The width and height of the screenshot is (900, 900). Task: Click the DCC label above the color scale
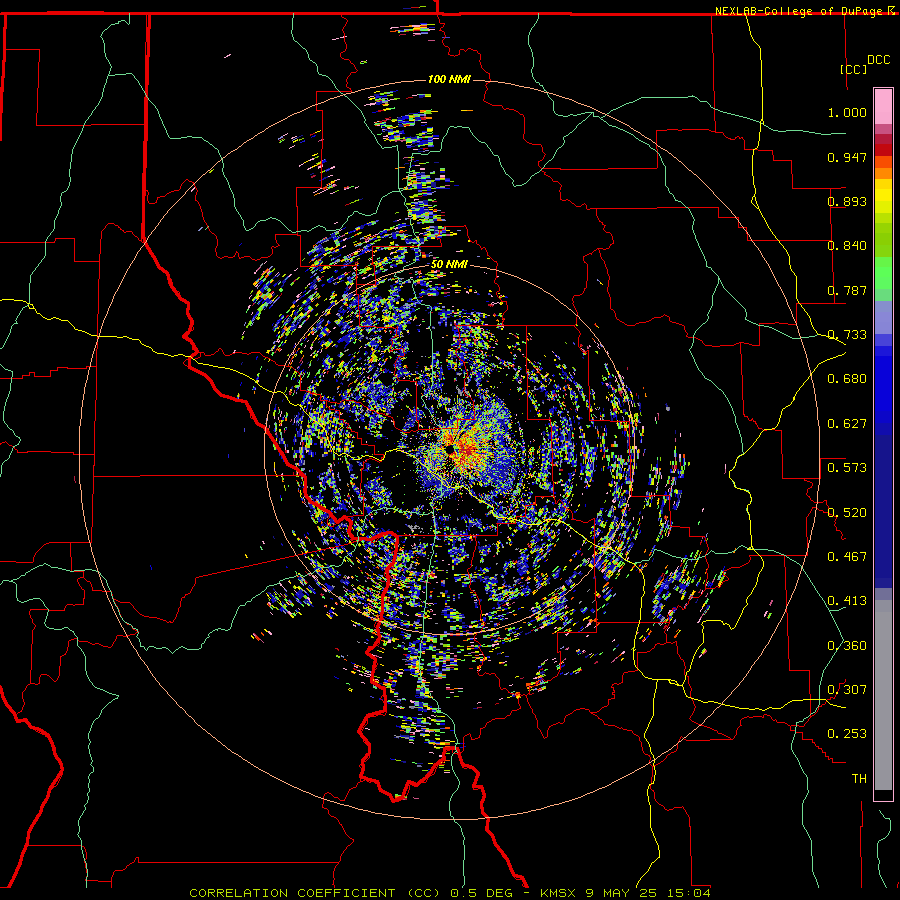click(x=878, y=60)
